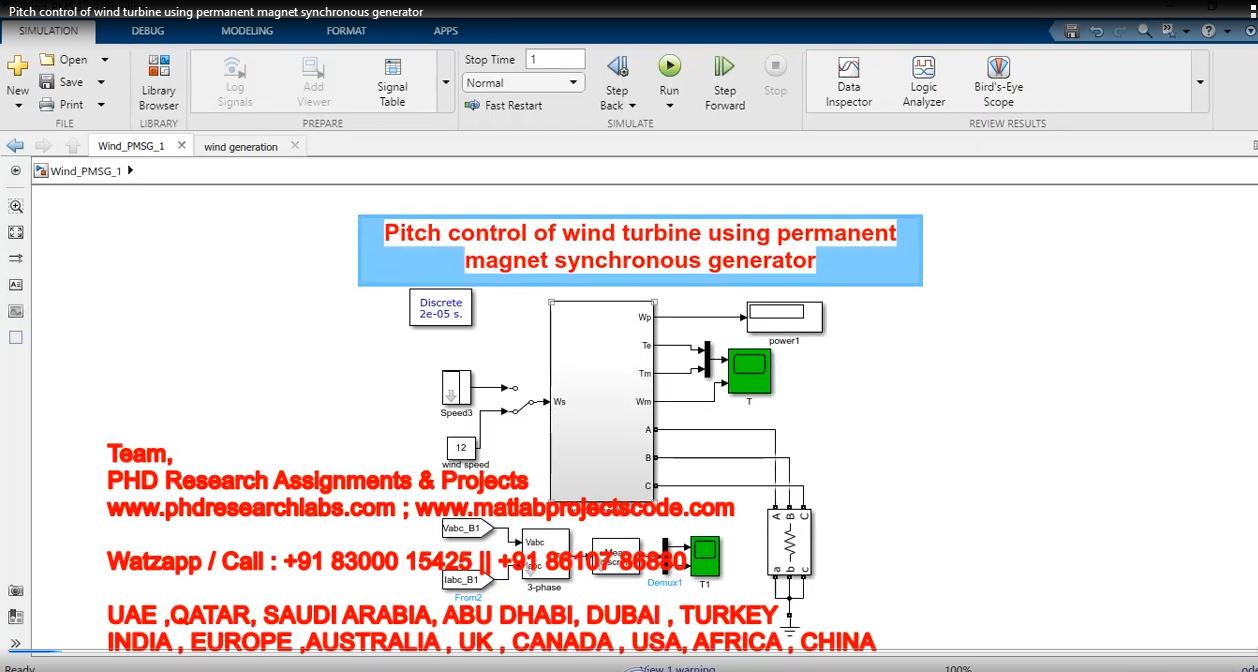Screen dimensions: 1258x672
Task: Click the Stop Time input field
Action: tap(555, 60)
